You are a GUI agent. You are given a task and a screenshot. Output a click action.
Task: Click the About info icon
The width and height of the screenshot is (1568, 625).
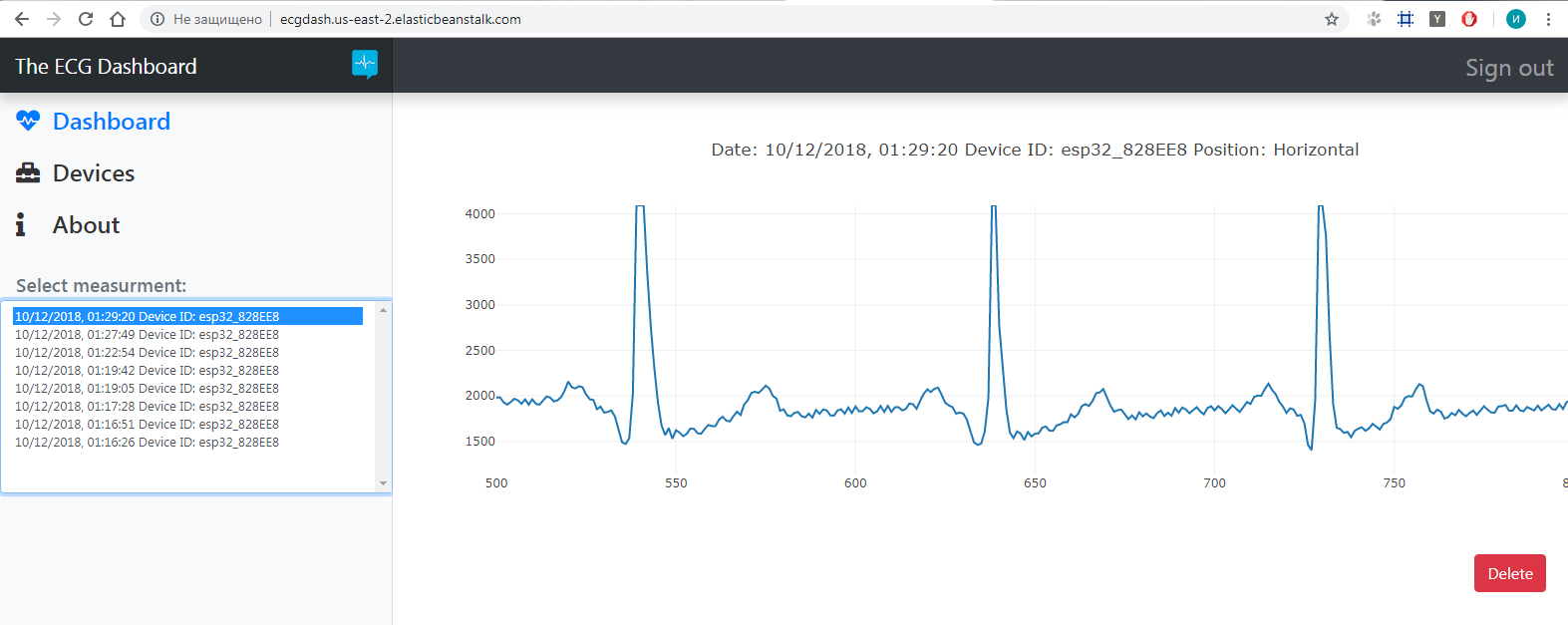point(20,224)
